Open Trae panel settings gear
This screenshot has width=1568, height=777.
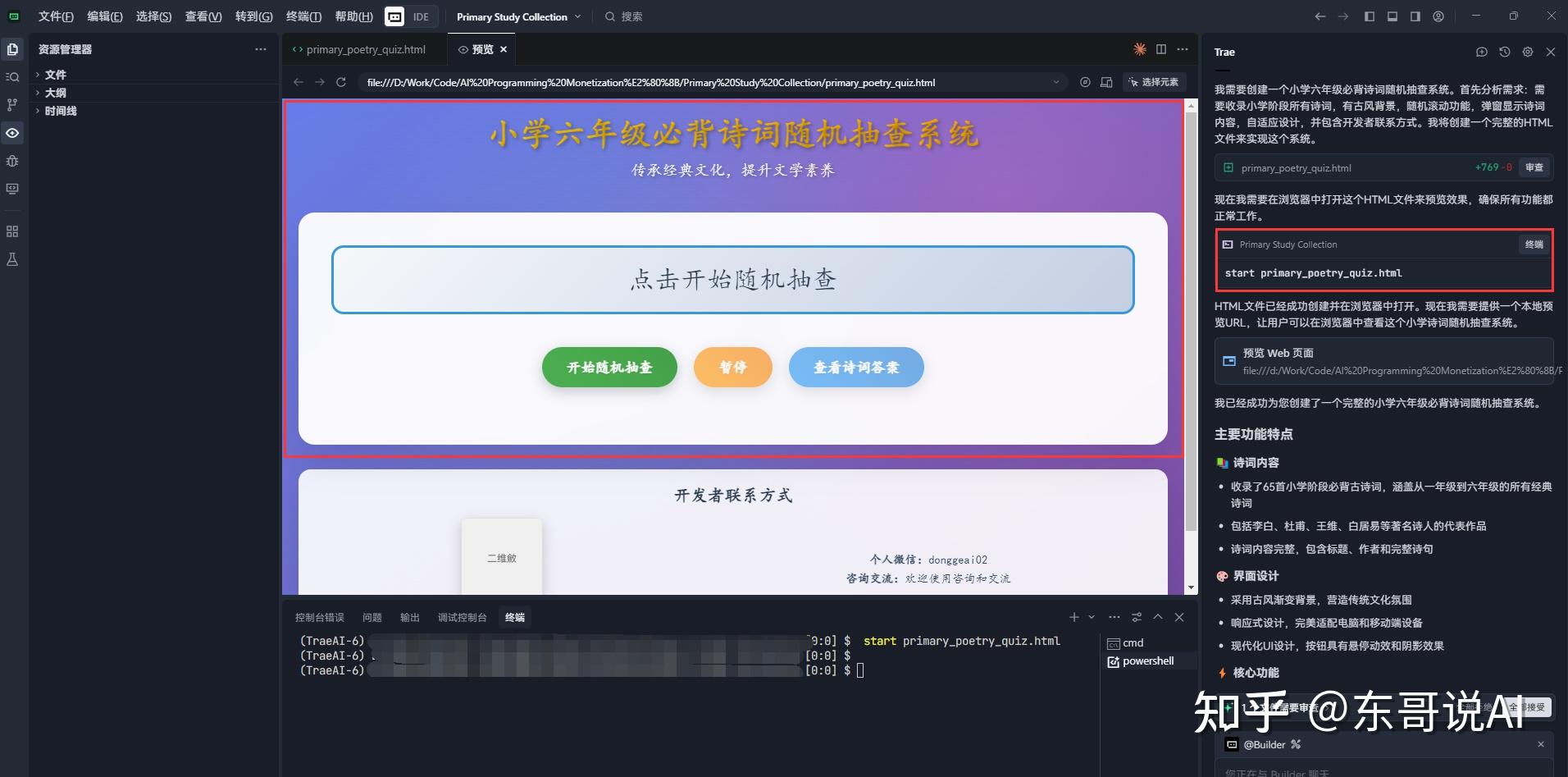(1528, 52)
